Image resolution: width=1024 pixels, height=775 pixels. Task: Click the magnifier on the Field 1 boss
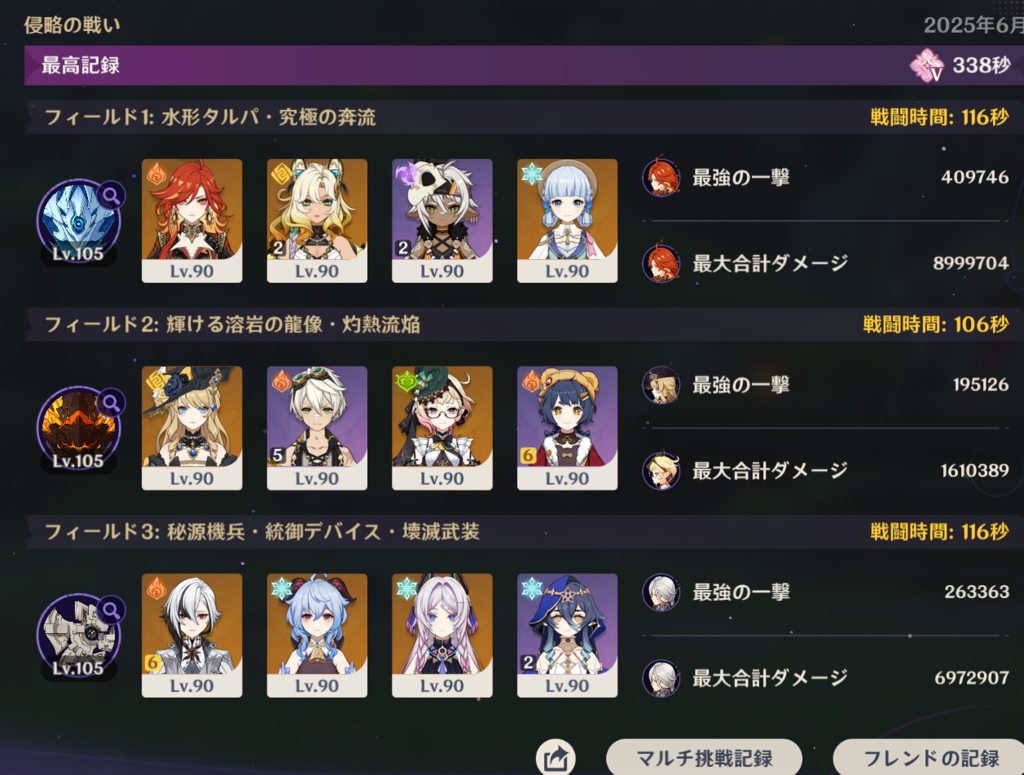click(111, 195)
